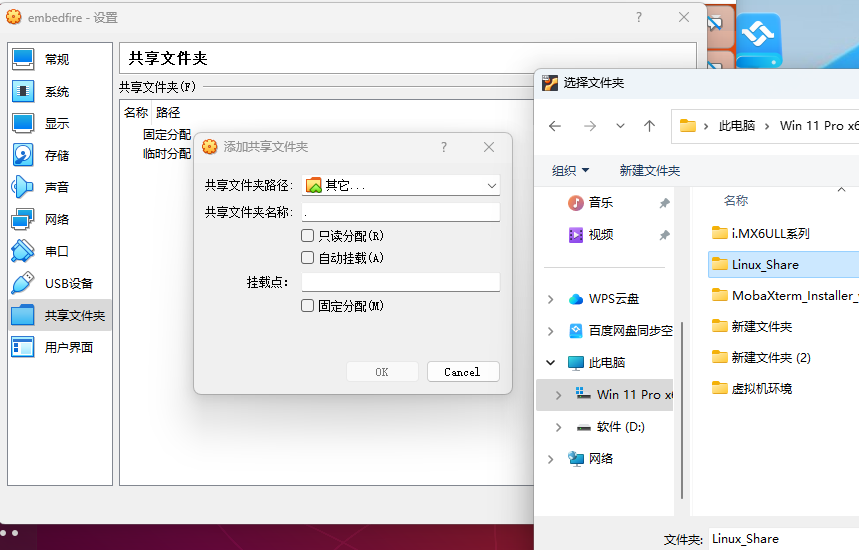
Task: Click the 名称 column header in shared folders list
Action: 136,112
